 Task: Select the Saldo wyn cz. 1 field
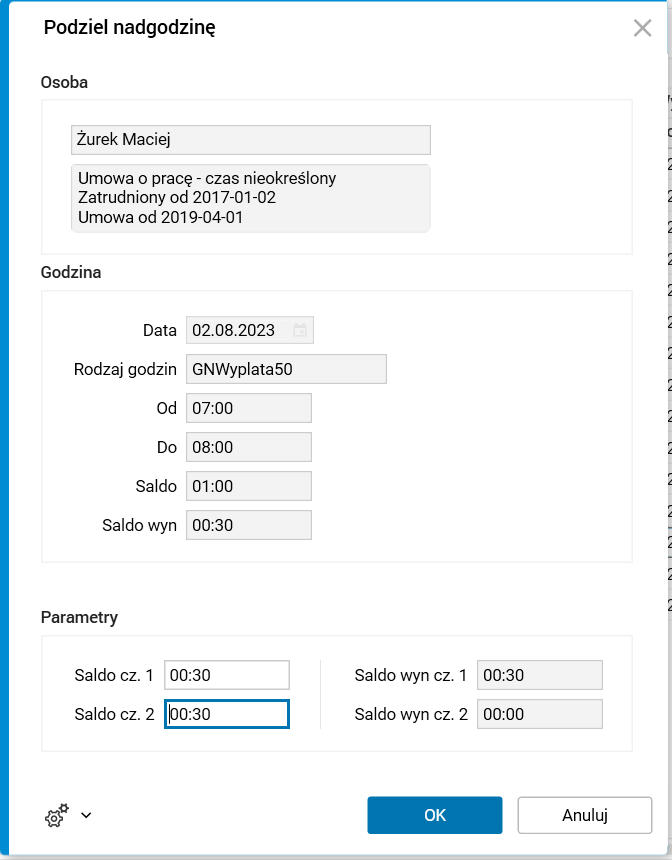[540, 675]
